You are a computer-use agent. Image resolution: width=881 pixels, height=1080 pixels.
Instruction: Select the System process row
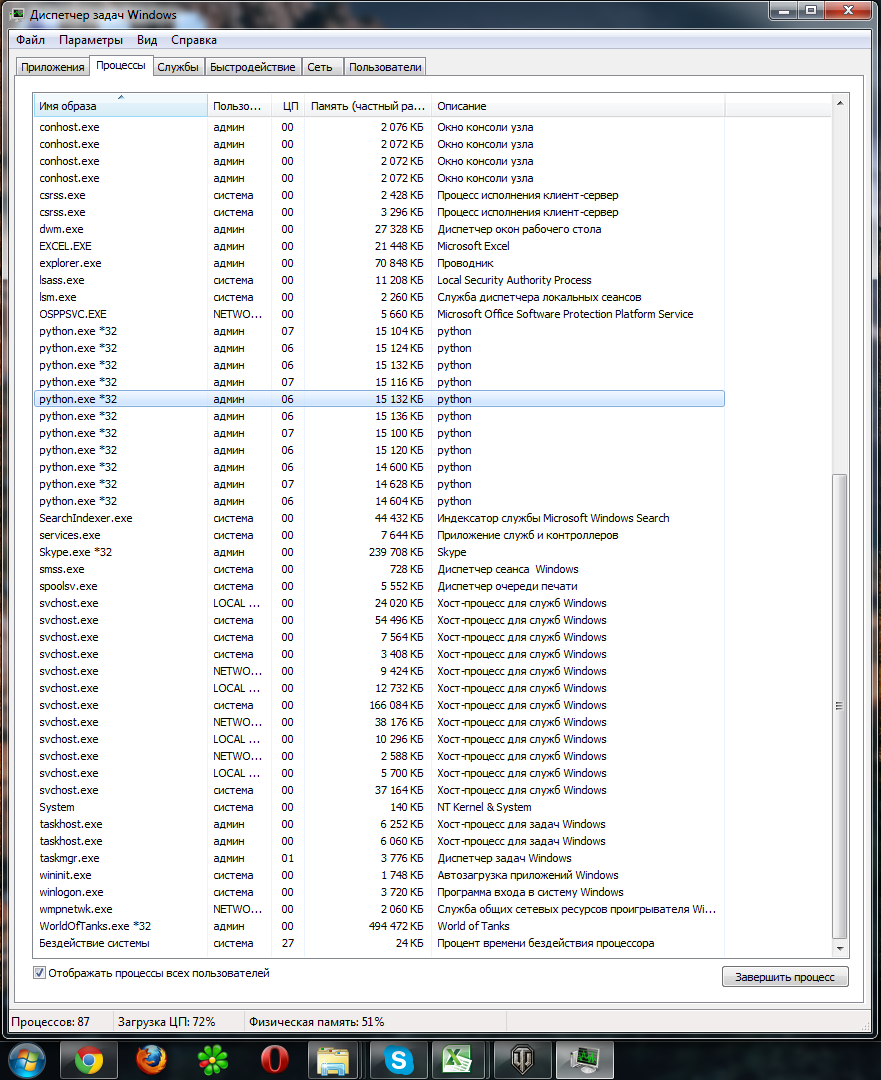[379, 807]
